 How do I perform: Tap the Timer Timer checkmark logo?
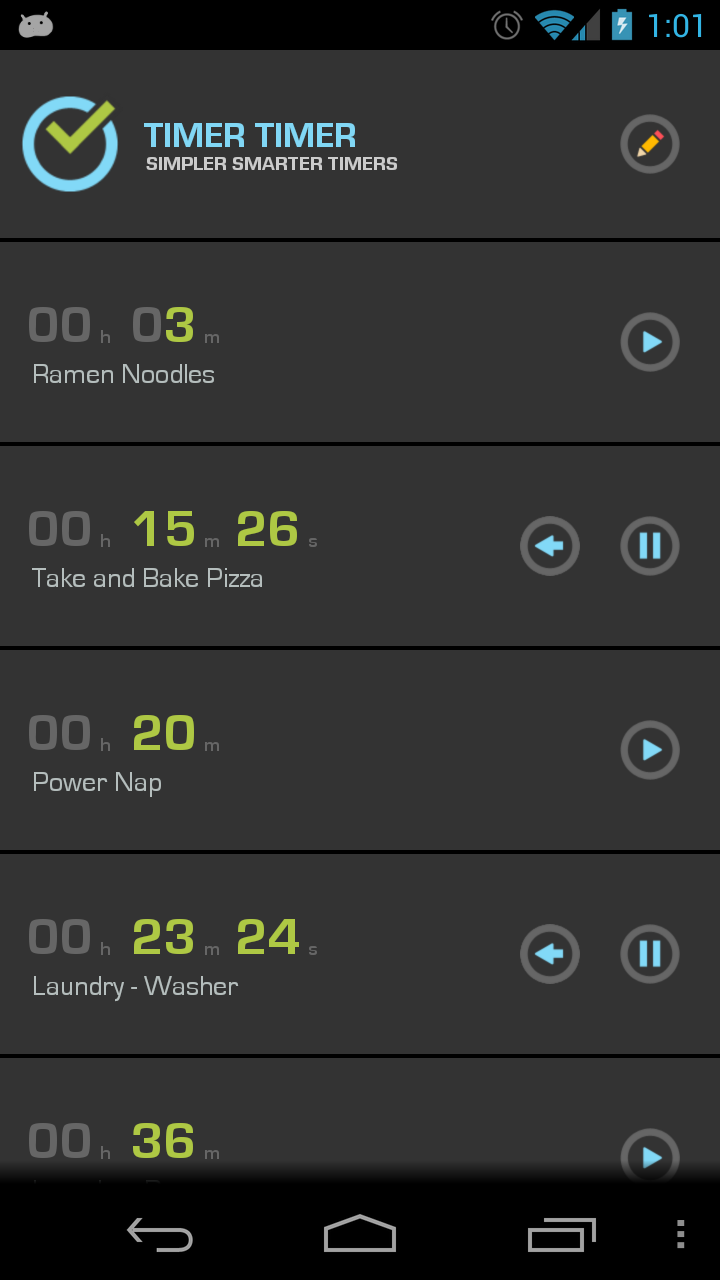click(x=70, y=143)
